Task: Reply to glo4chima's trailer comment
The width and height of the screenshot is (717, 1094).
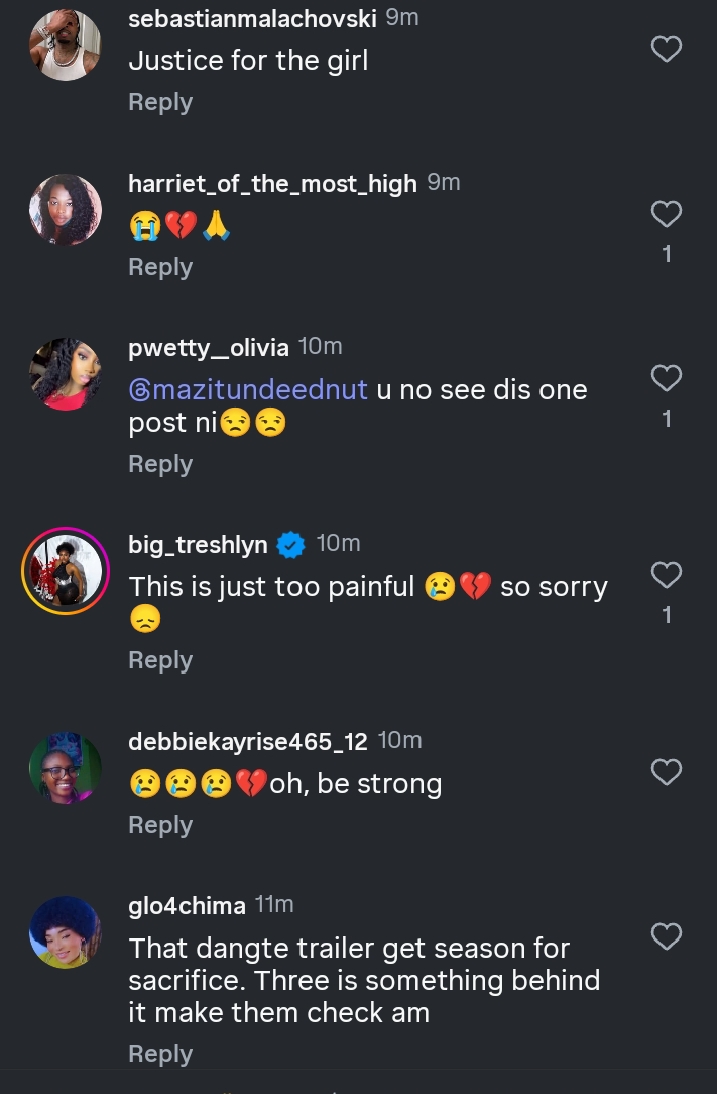Action: 160,1054
